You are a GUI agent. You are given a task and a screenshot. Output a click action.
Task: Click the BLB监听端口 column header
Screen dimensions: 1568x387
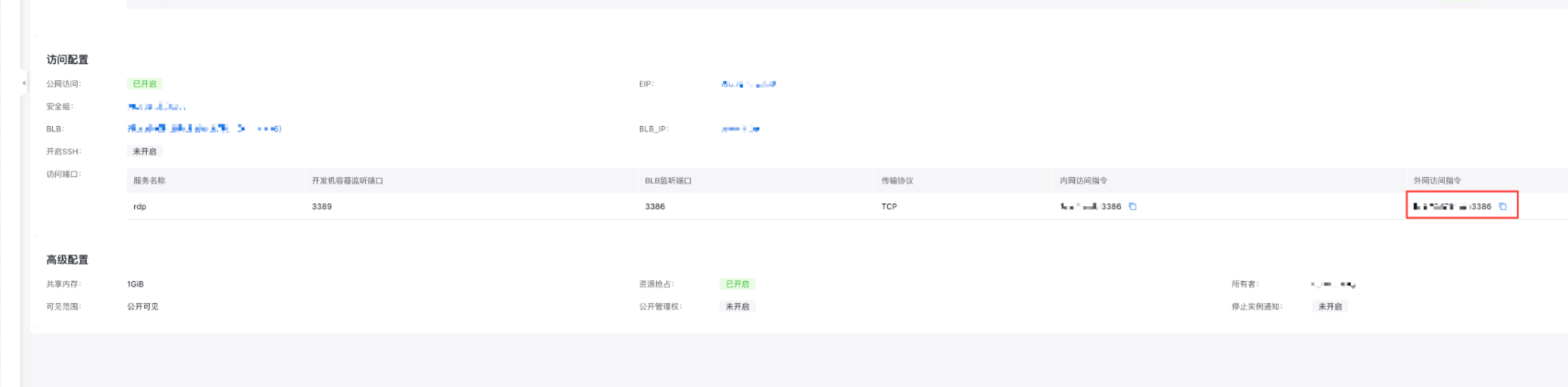click(668, 181)
